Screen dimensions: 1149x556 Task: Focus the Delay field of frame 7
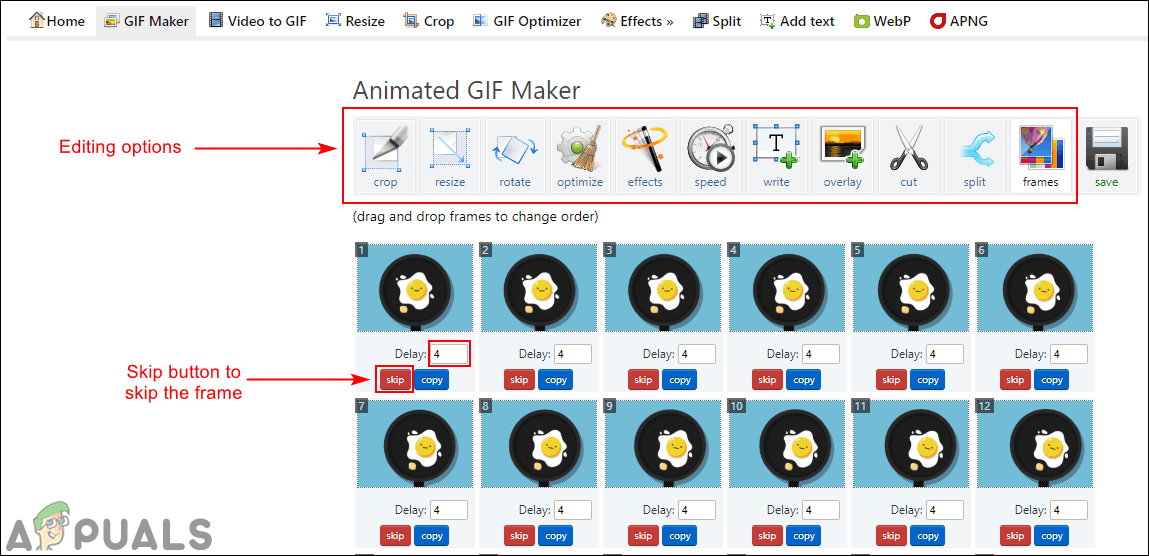(448, 510)
